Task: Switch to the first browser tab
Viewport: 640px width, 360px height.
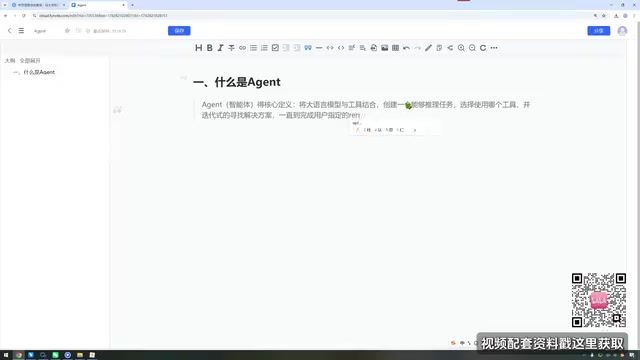Action: 38,5
